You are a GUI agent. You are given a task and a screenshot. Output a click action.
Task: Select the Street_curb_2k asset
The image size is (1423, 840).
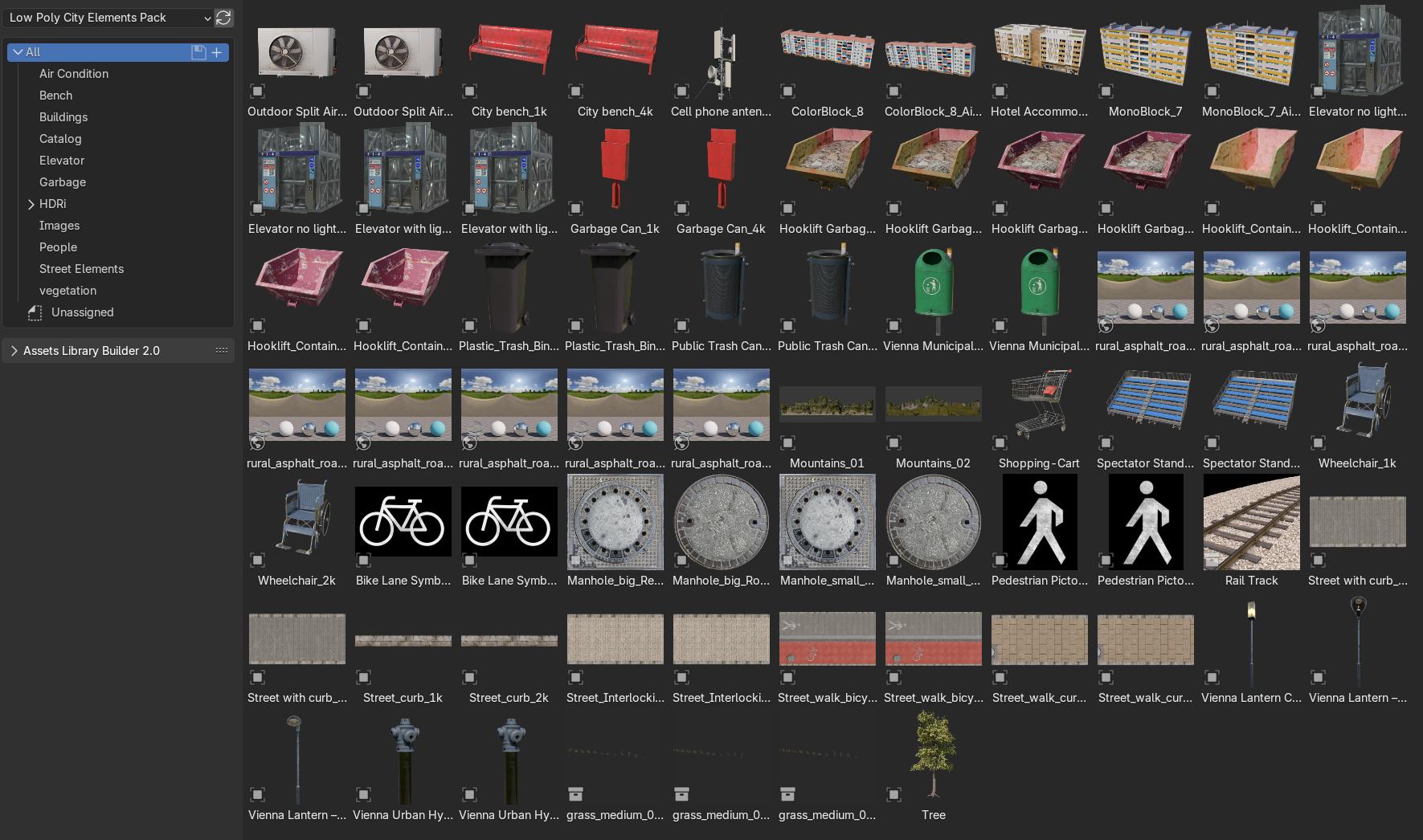pos(509,649)
